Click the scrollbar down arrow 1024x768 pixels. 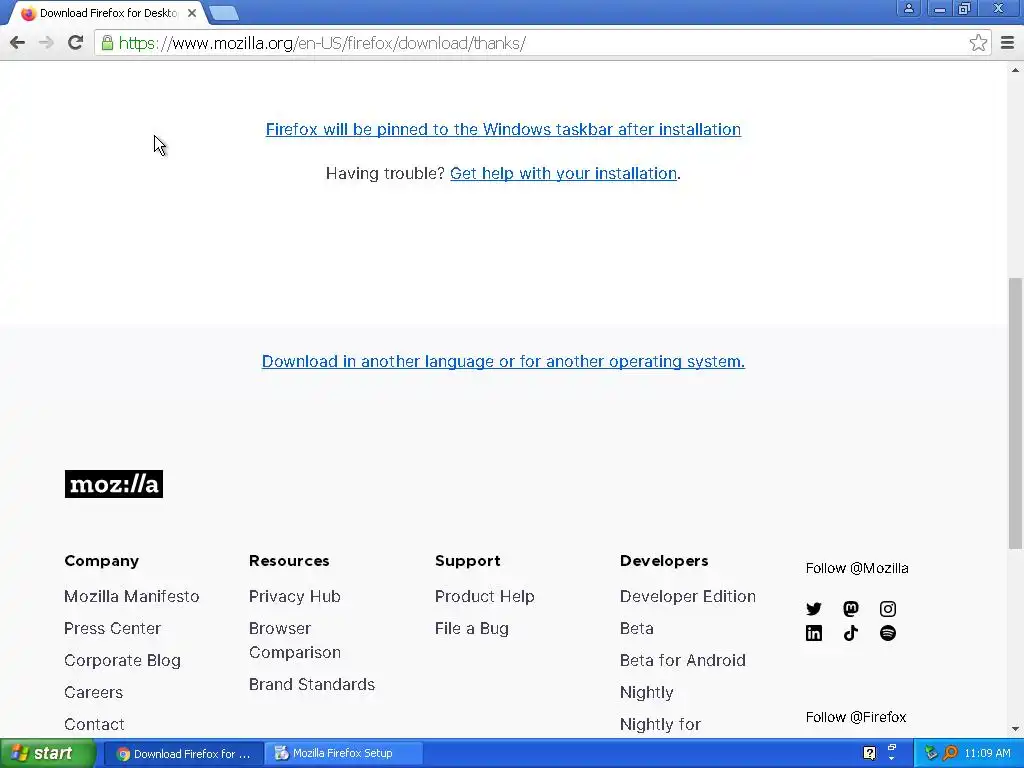[x=1015, y=729]
